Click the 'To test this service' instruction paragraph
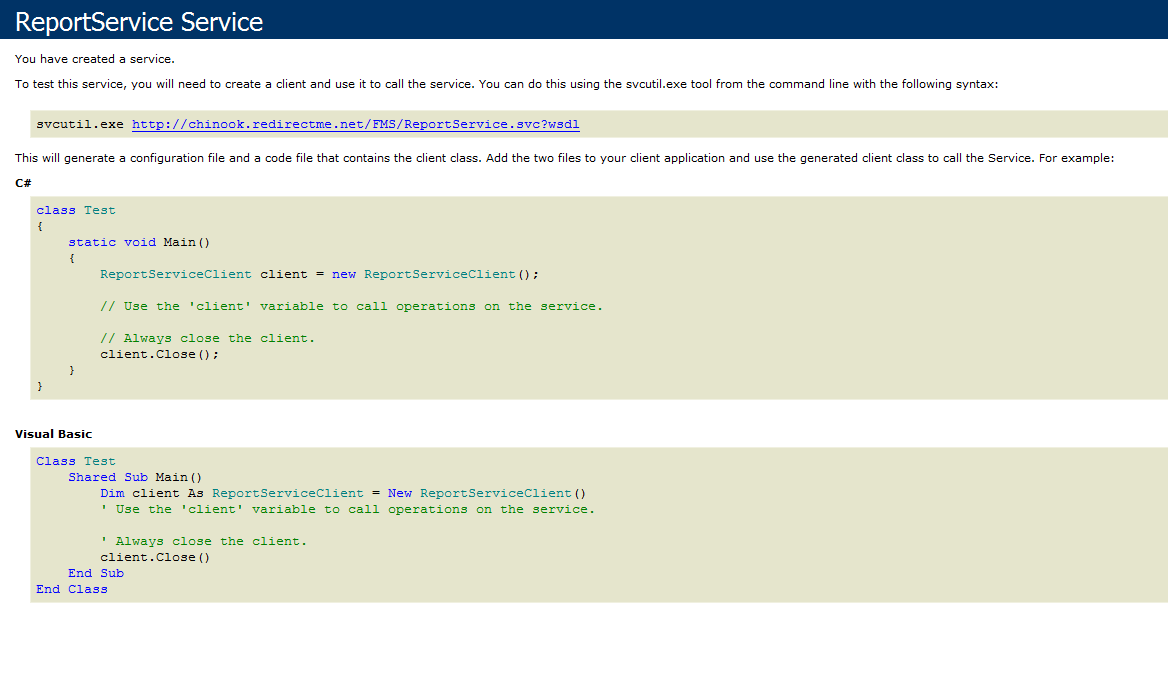This screenshot has height=675, width=1168. pyautogui.click(x=507, y=84)
